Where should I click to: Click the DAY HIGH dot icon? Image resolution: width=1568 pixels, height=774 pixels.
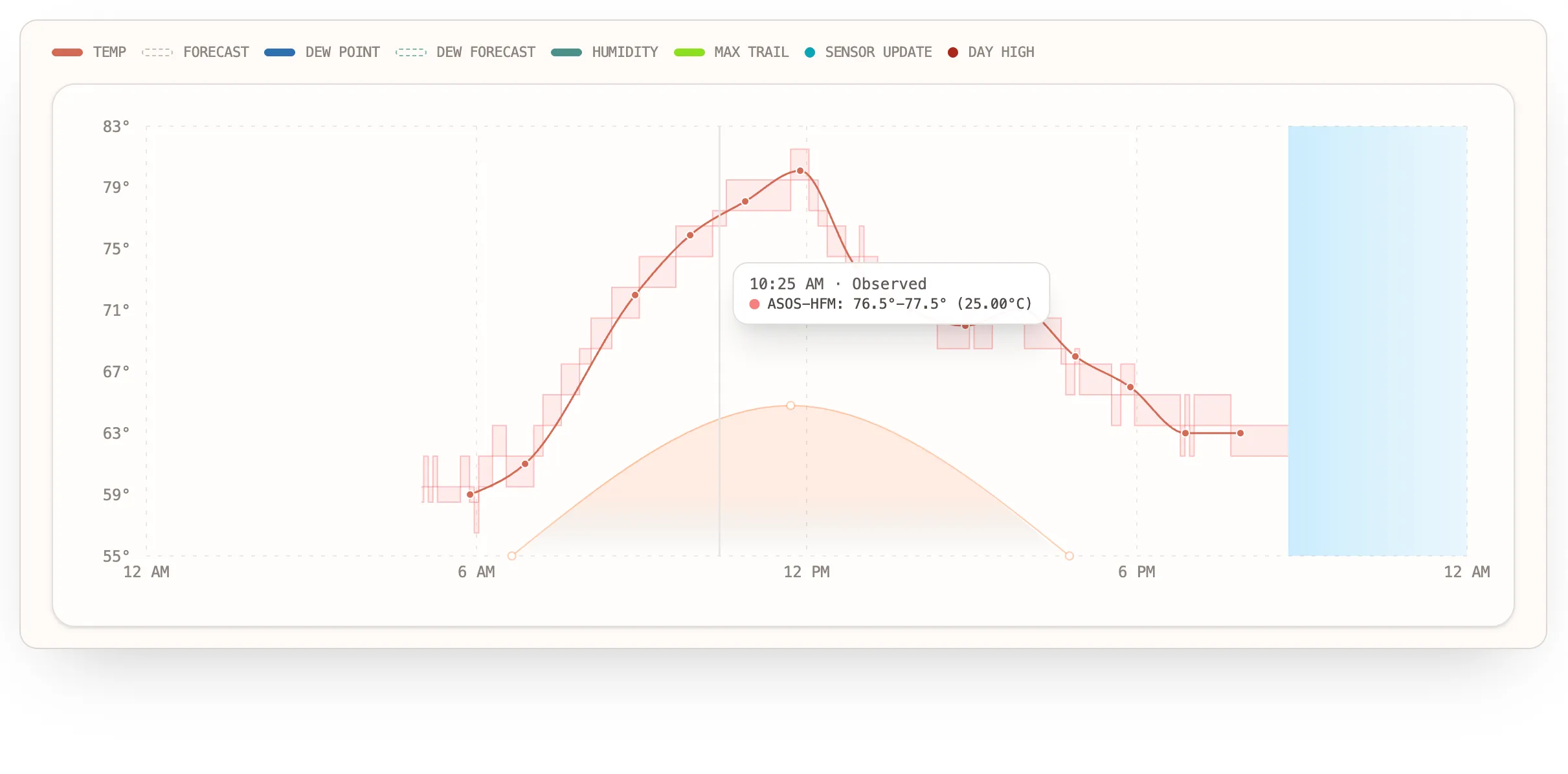click(952, 52)
